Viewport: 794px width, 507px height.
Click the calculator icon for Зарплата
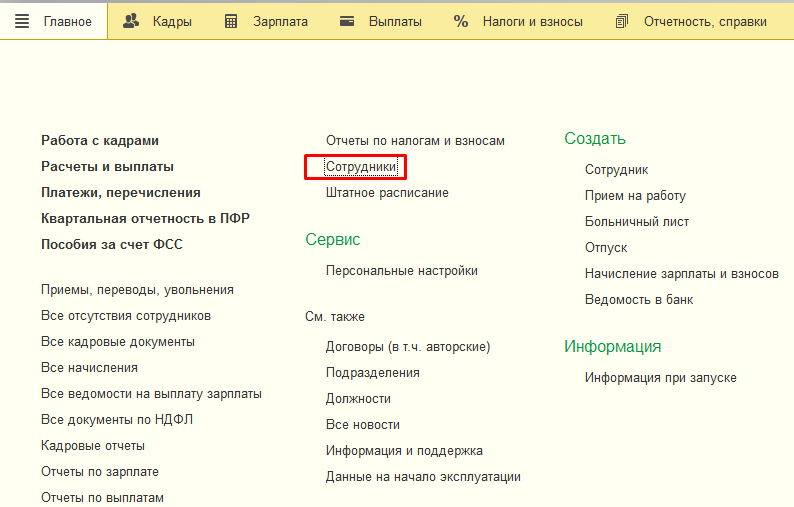(231, 21)
